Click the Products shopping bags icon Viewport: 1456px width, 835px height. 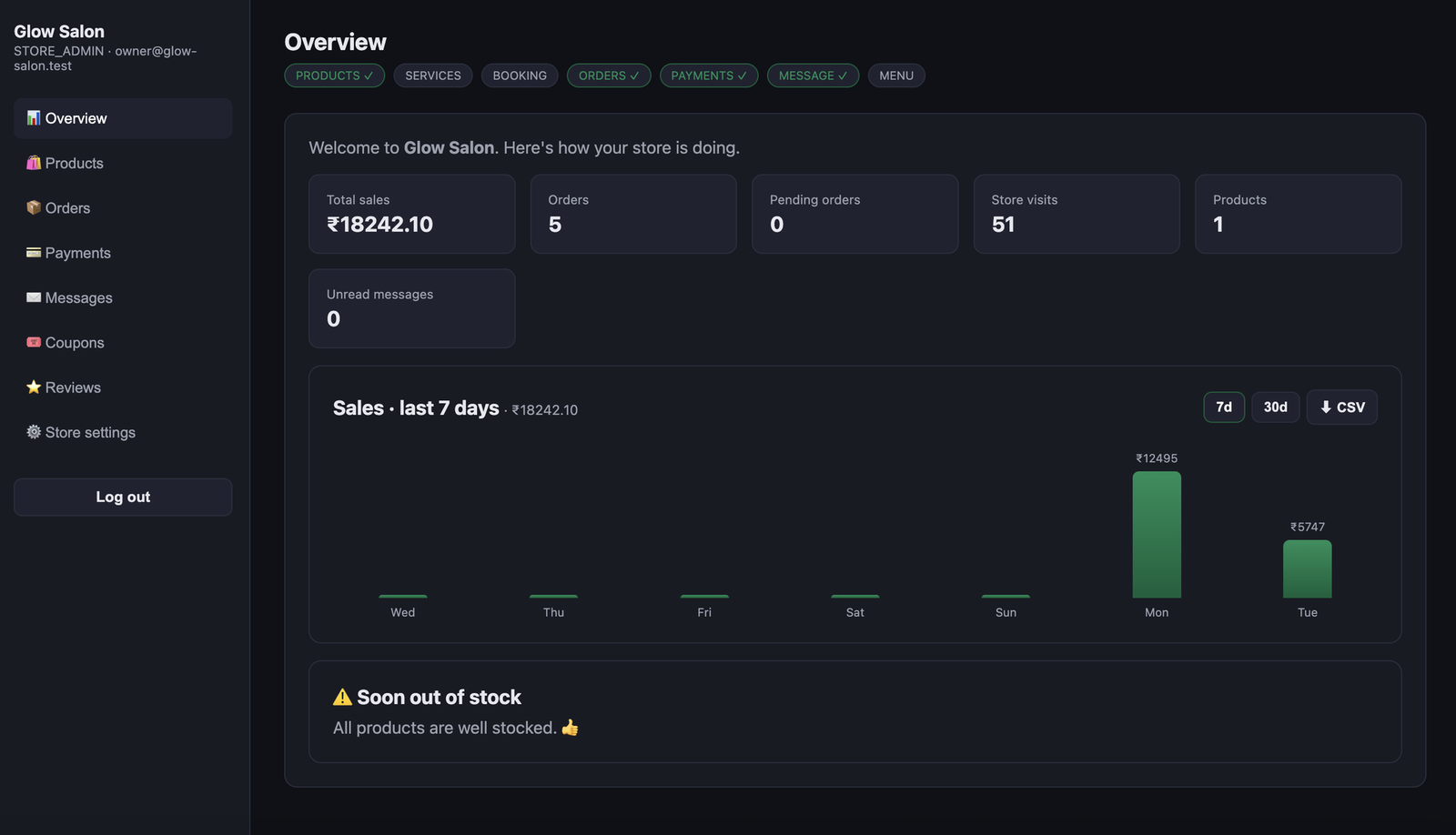(34, 163)
